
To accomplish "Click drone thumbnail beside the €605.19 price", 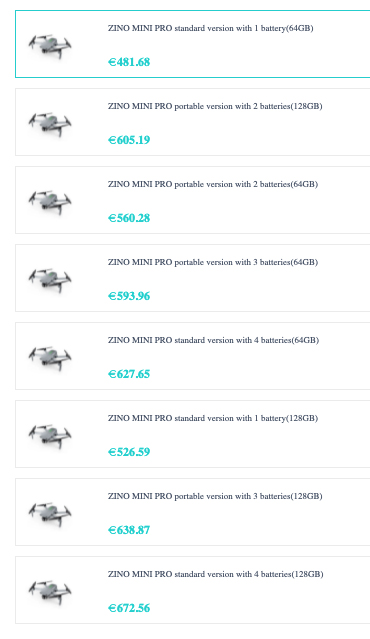I will pos(50,124).
